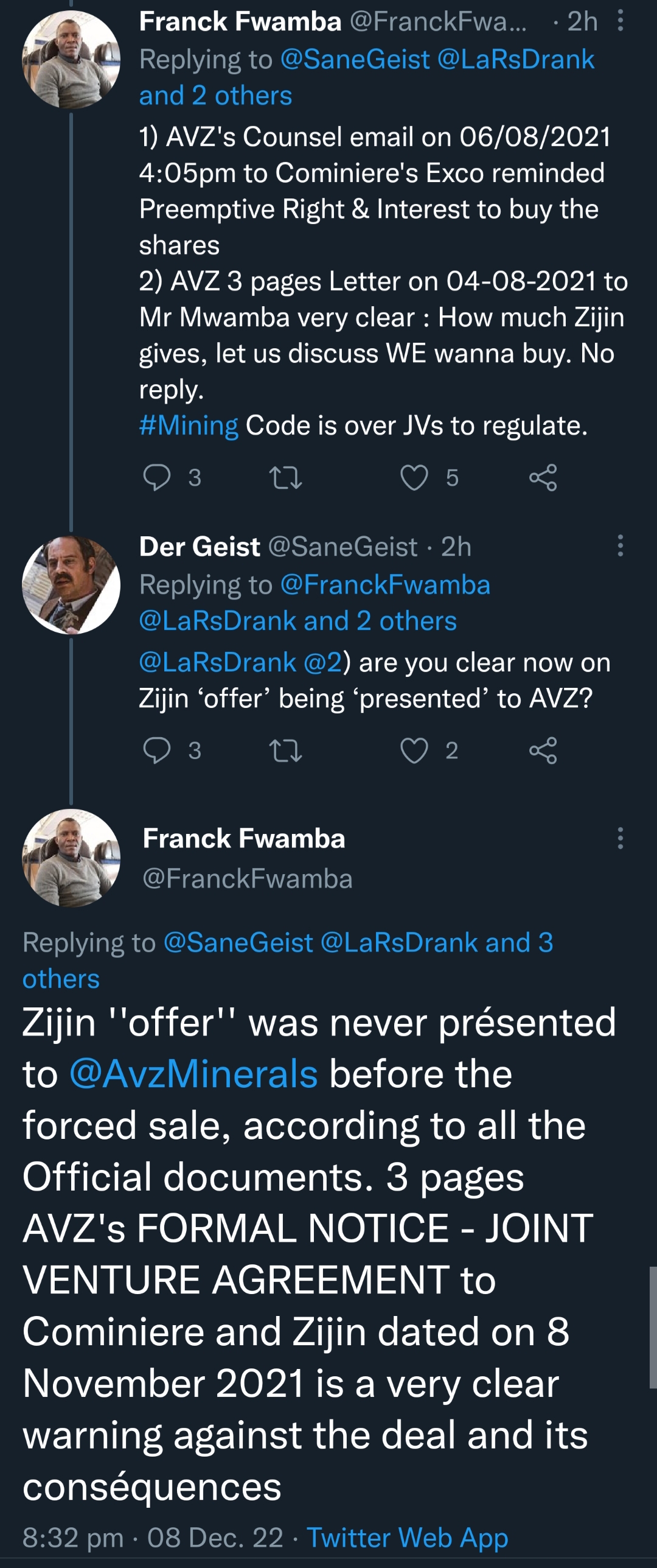This screenshot has height=1568, width=657.
Task: Tap @LaRsDrank mention in Der Geist's tweet
Action: pyautogui.click(x=218, y=662)
